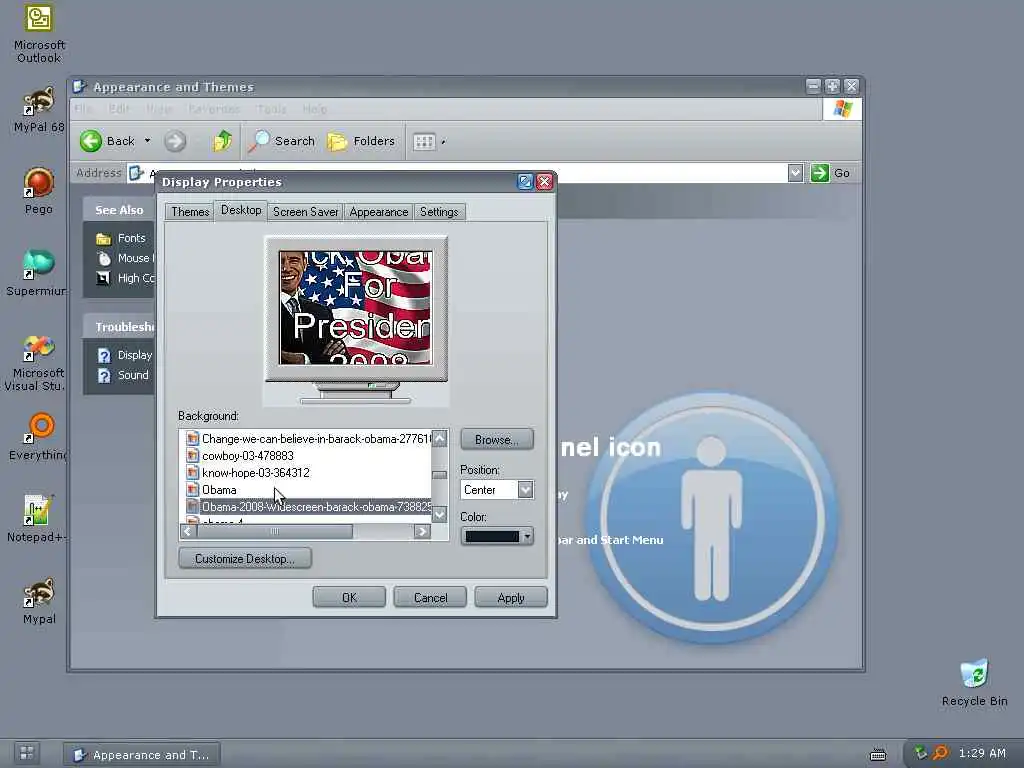Open the Settings tab

pos(439,212)
